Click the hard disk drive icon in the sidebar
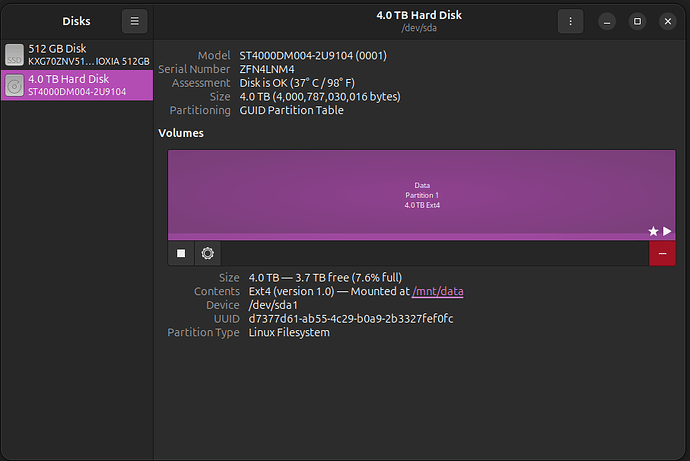Viewport: 690px width, 461px height. pos(15,85)
